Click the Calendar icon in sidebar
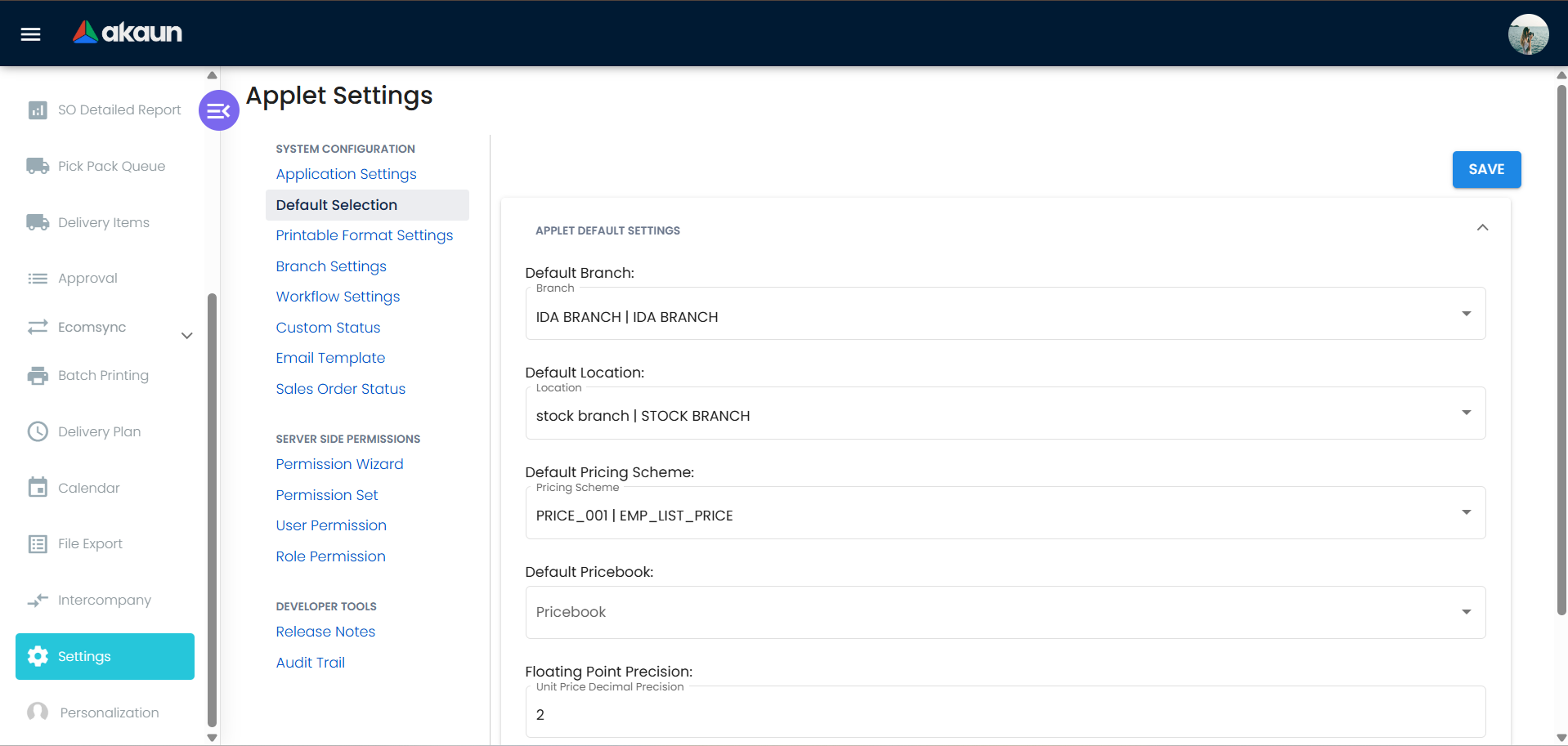 point(38,488)
